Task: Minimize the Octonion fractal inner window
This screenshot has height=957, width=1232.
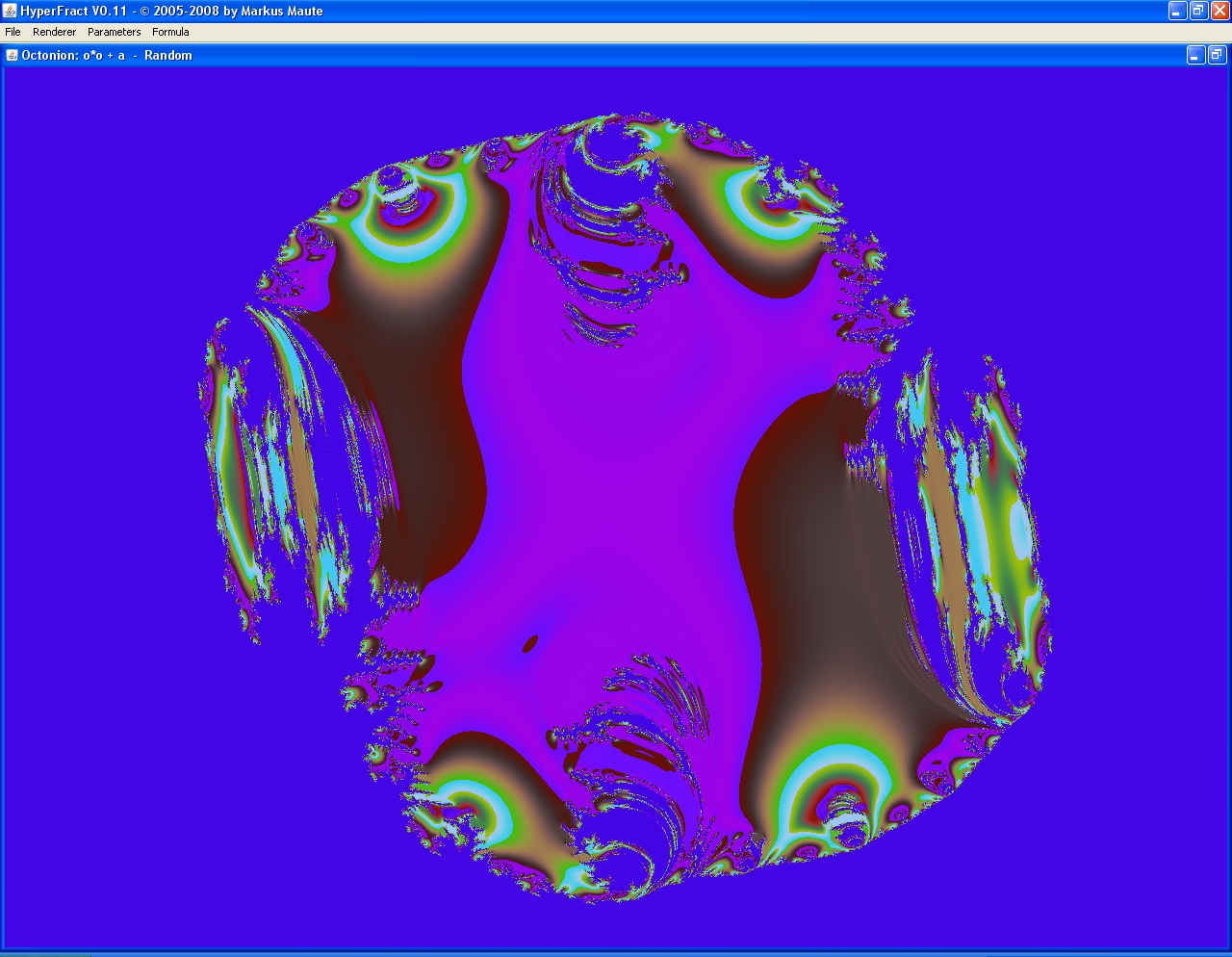Action: point(1195,56)
